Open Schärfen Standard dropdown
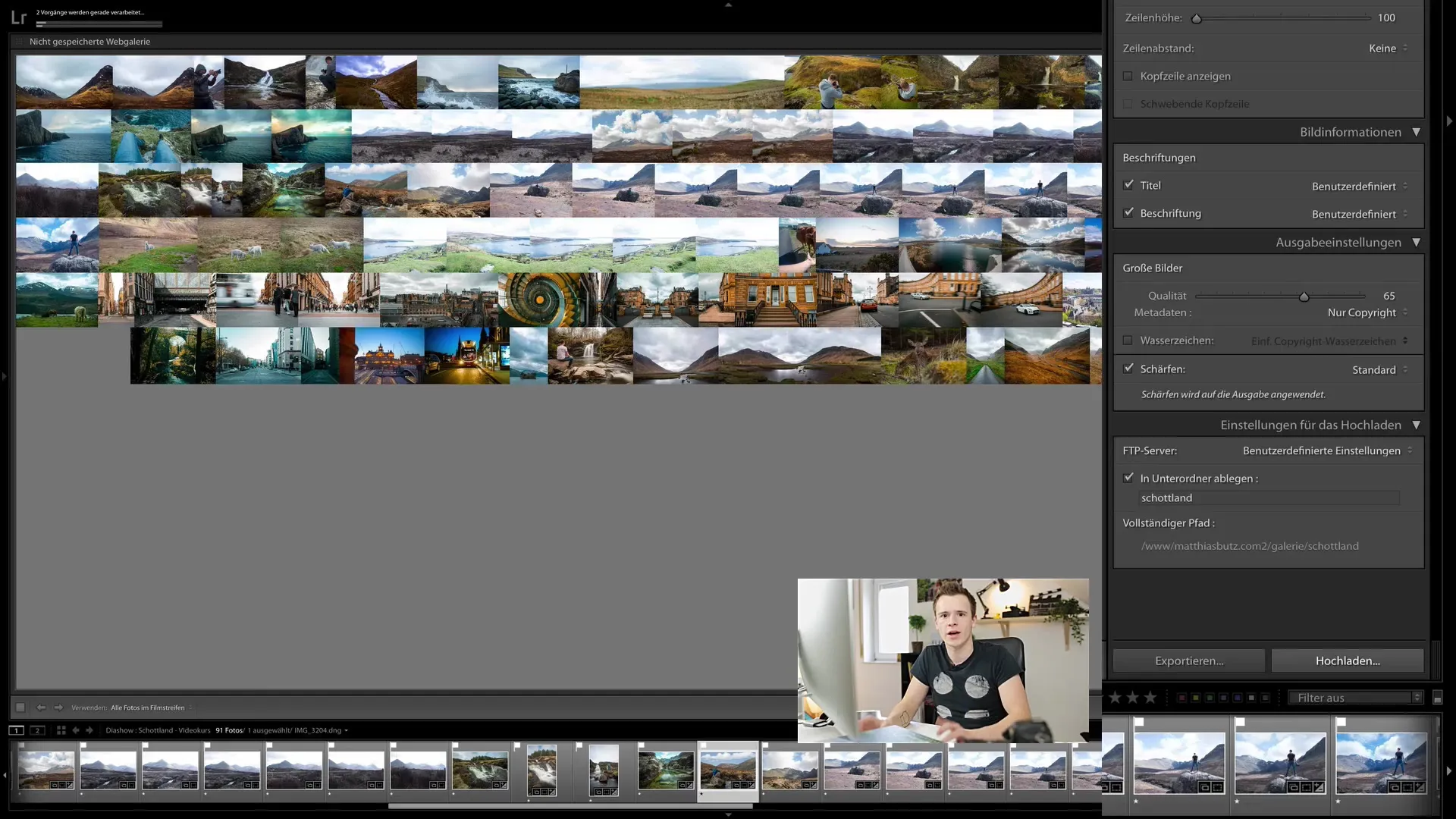 tap(1379, 369)
